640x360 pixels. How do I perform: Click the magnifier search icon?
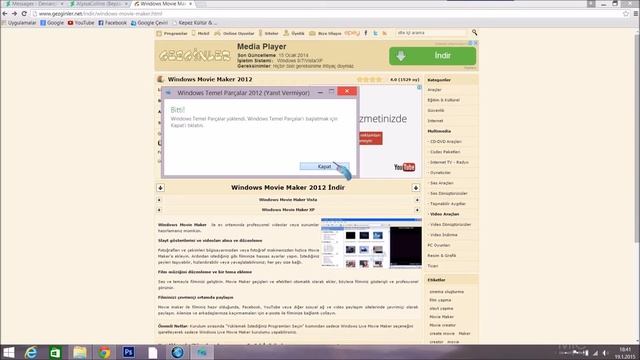coord(474,32)
